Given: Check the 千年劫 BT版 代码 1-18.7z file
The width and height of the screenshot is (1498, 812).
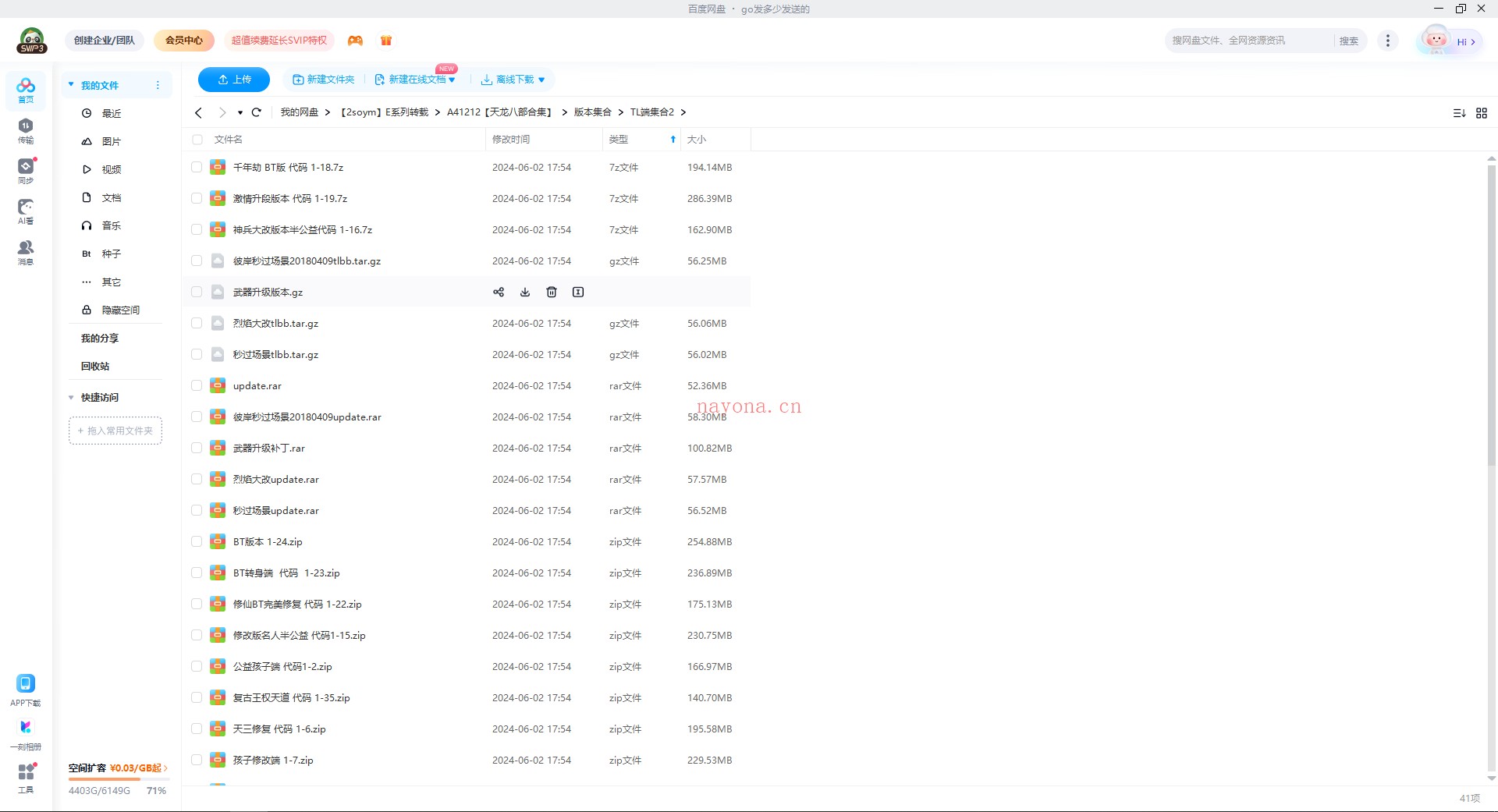Looking at the screenshot, I should [197, 167].
